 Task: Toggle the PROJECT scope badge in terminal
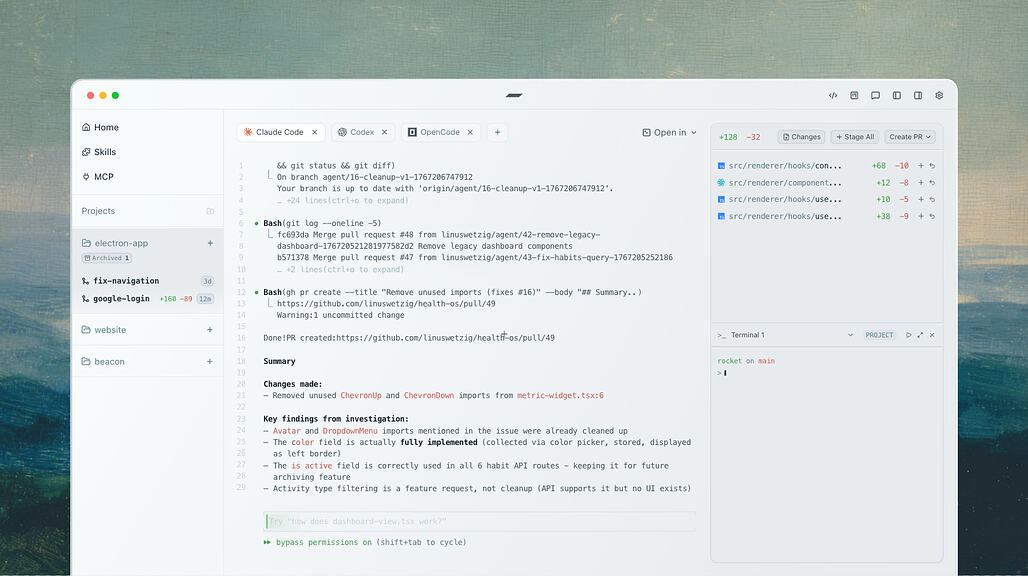point(880,335)
